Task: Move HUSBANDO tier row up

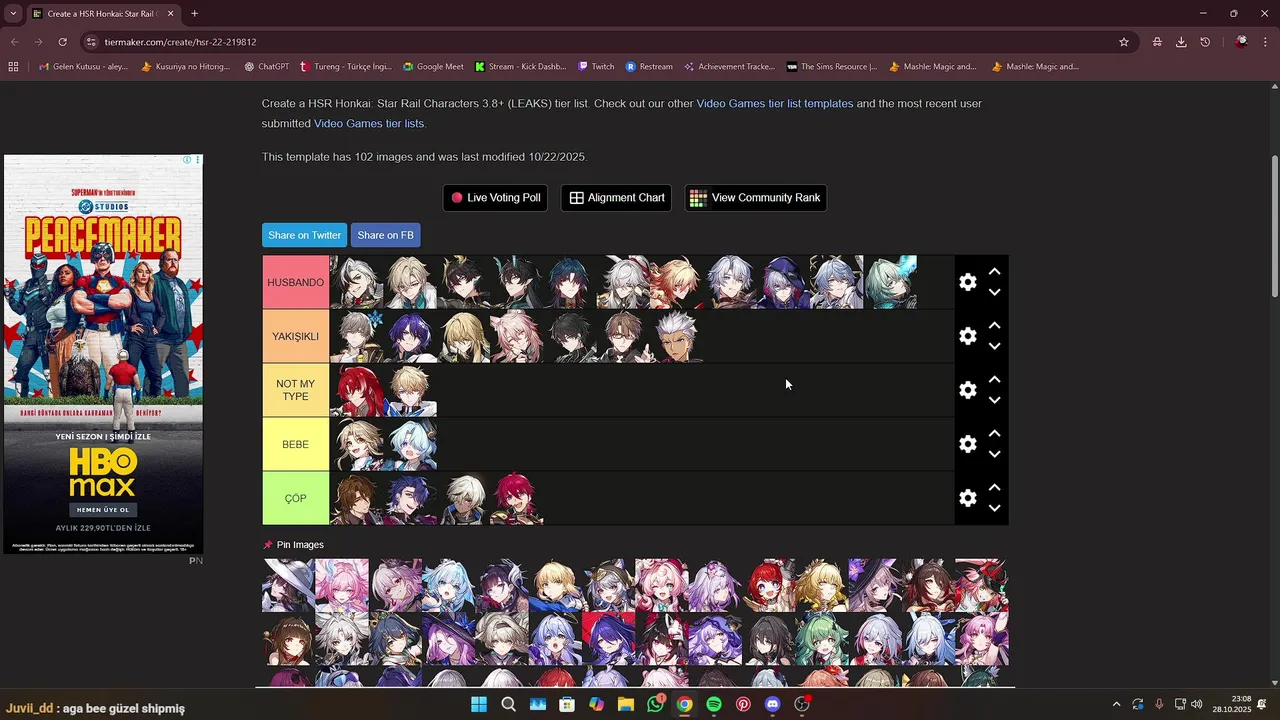Action: [994, 272]
